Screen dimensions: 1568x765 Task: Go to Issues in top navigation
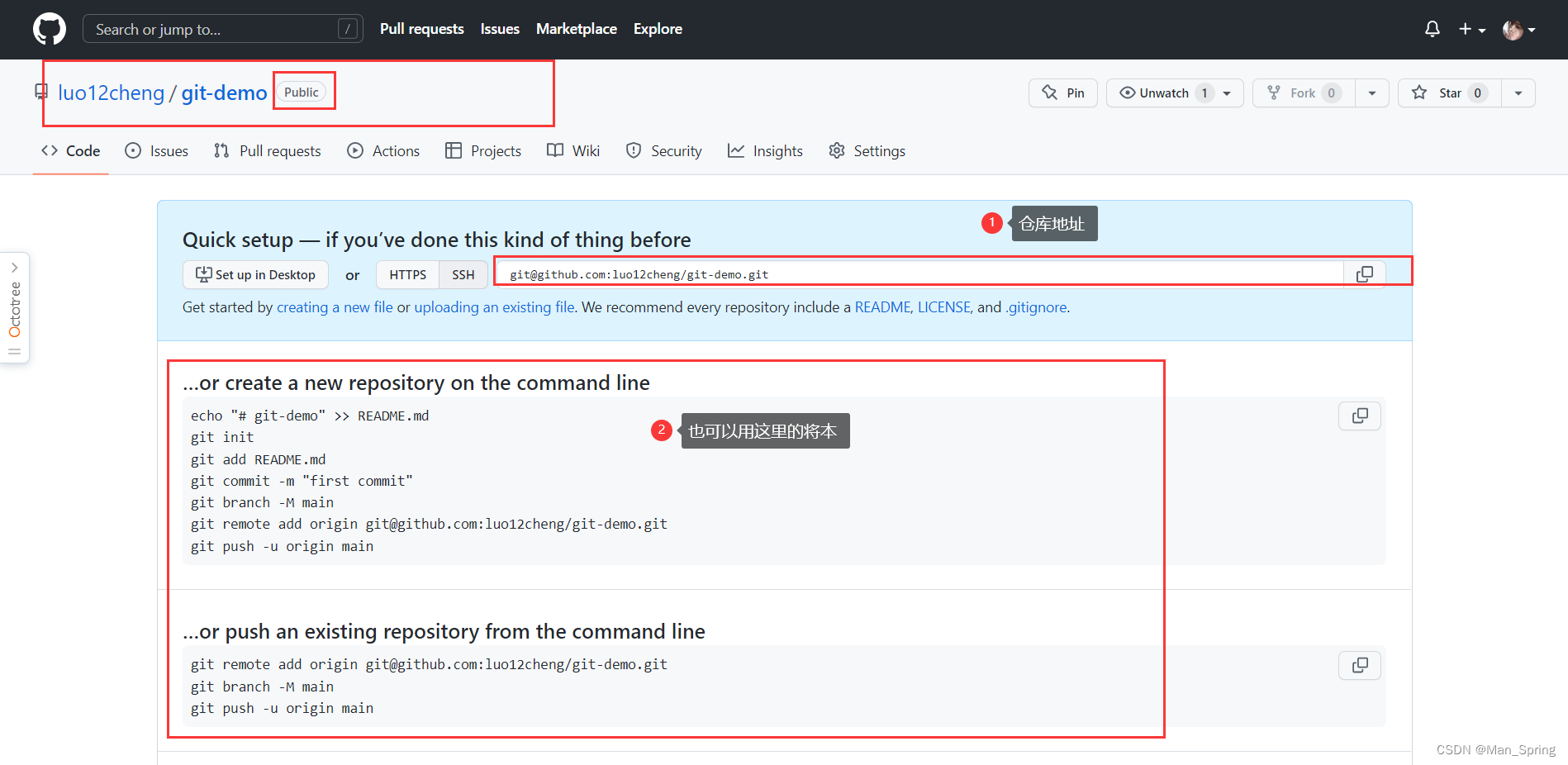coord(500,29)
